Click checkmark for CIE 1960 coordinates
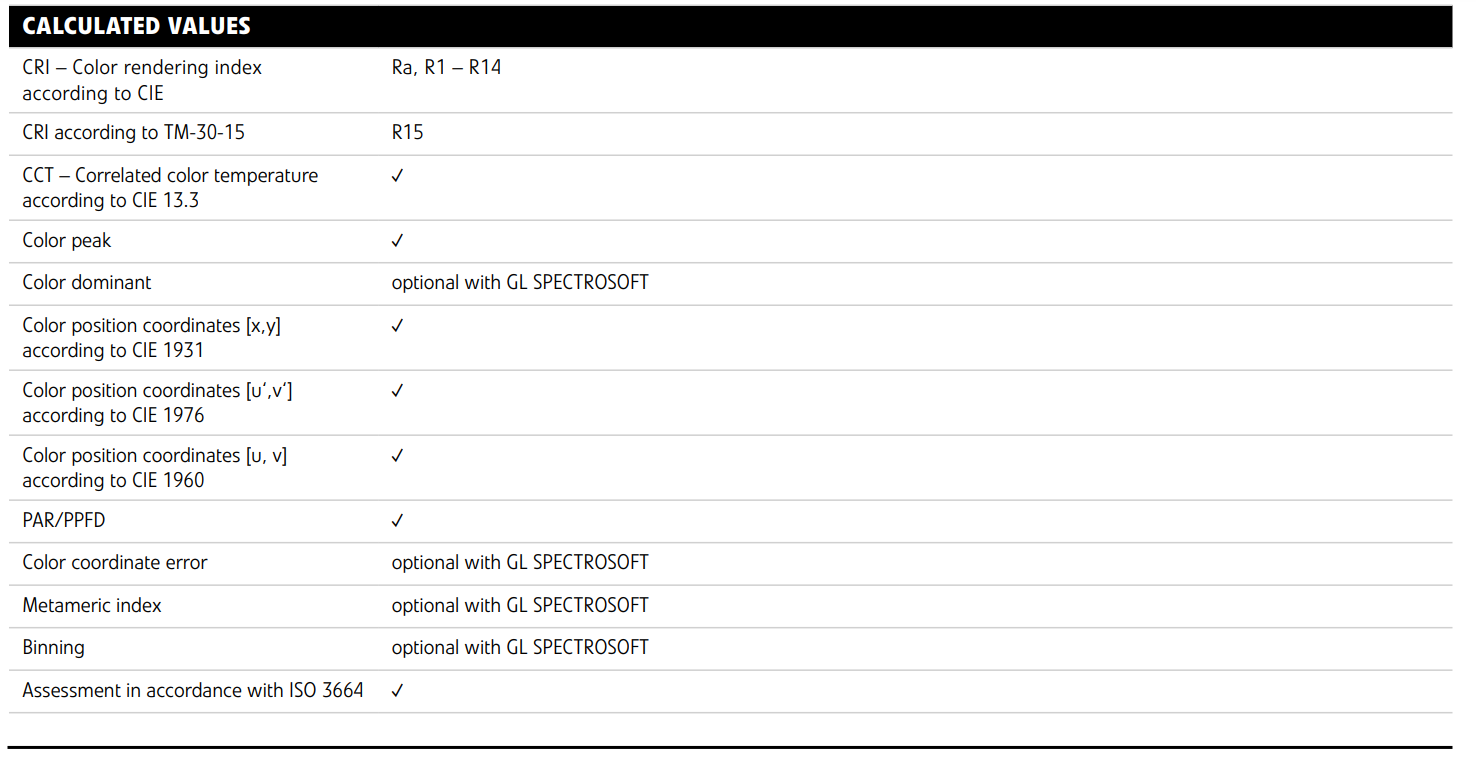 397,456
